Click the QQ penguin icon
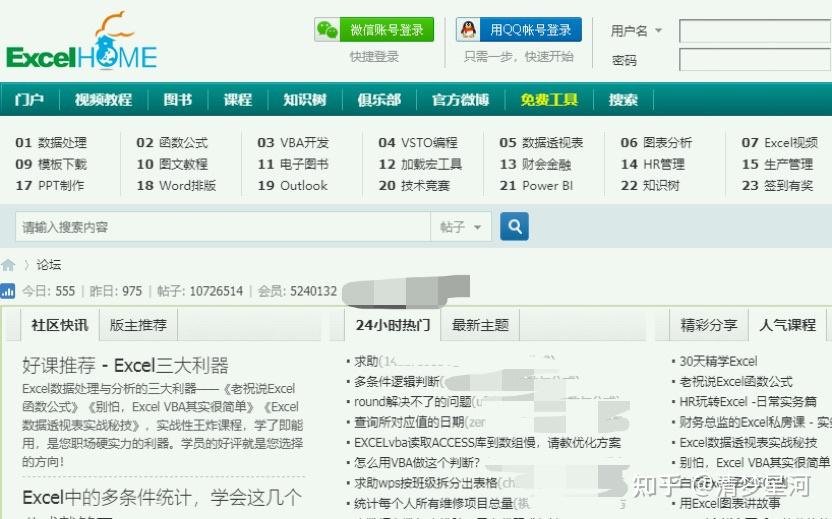 click(x=468, y=29)
